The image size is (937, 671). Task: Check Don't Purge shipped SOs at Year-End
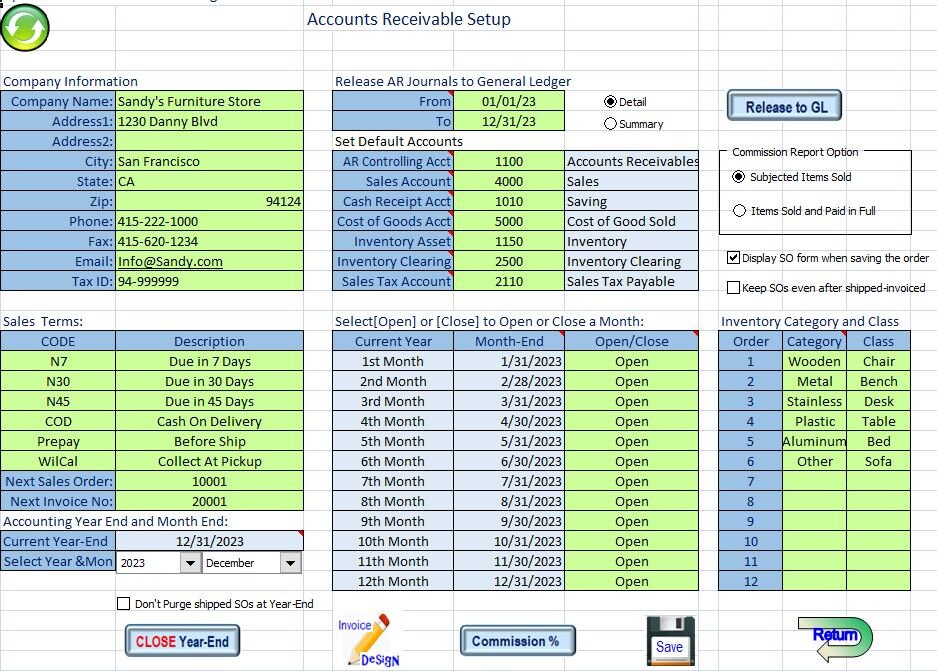click(x=124, y=603)
